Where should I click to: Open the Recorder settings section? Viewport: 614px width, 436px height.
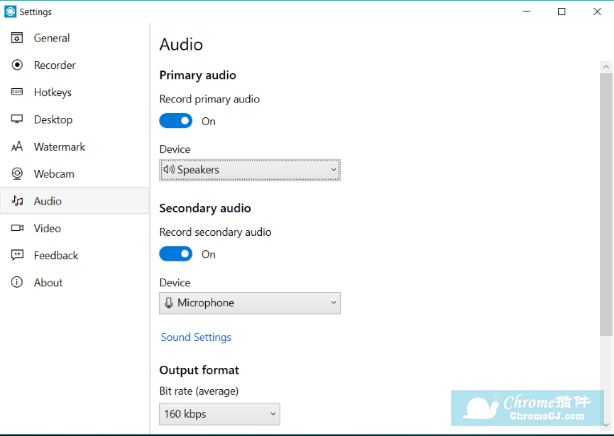pos(55,65)
